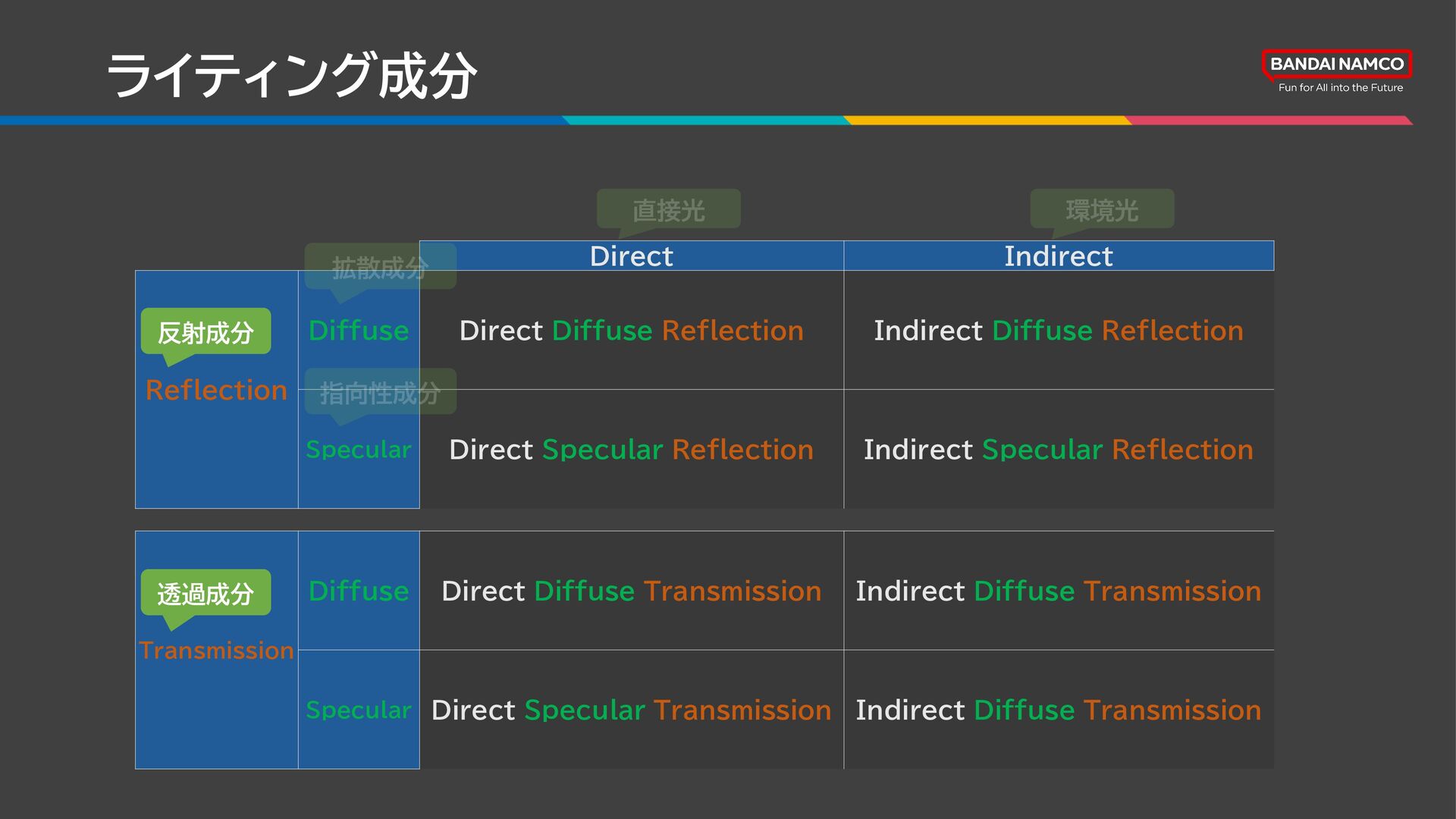
Task: Click the BANDAI NAMCO logo
Action: 1336,64
